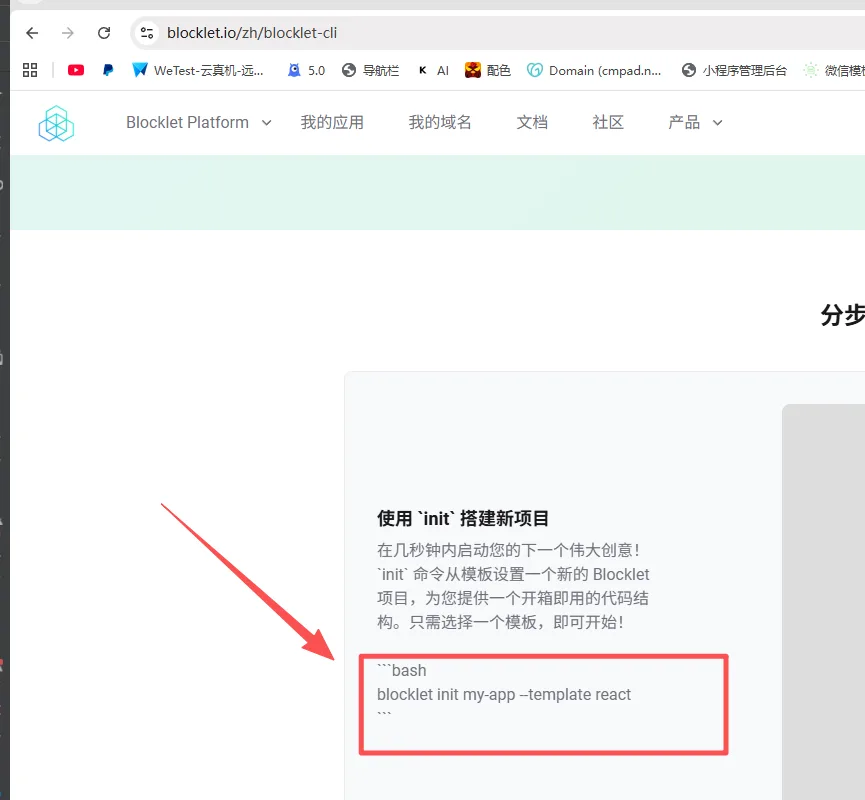The width and height of the screenshot is (865, 800).
Task: Open 我的域名 in the nav menu
Action: 440,122
